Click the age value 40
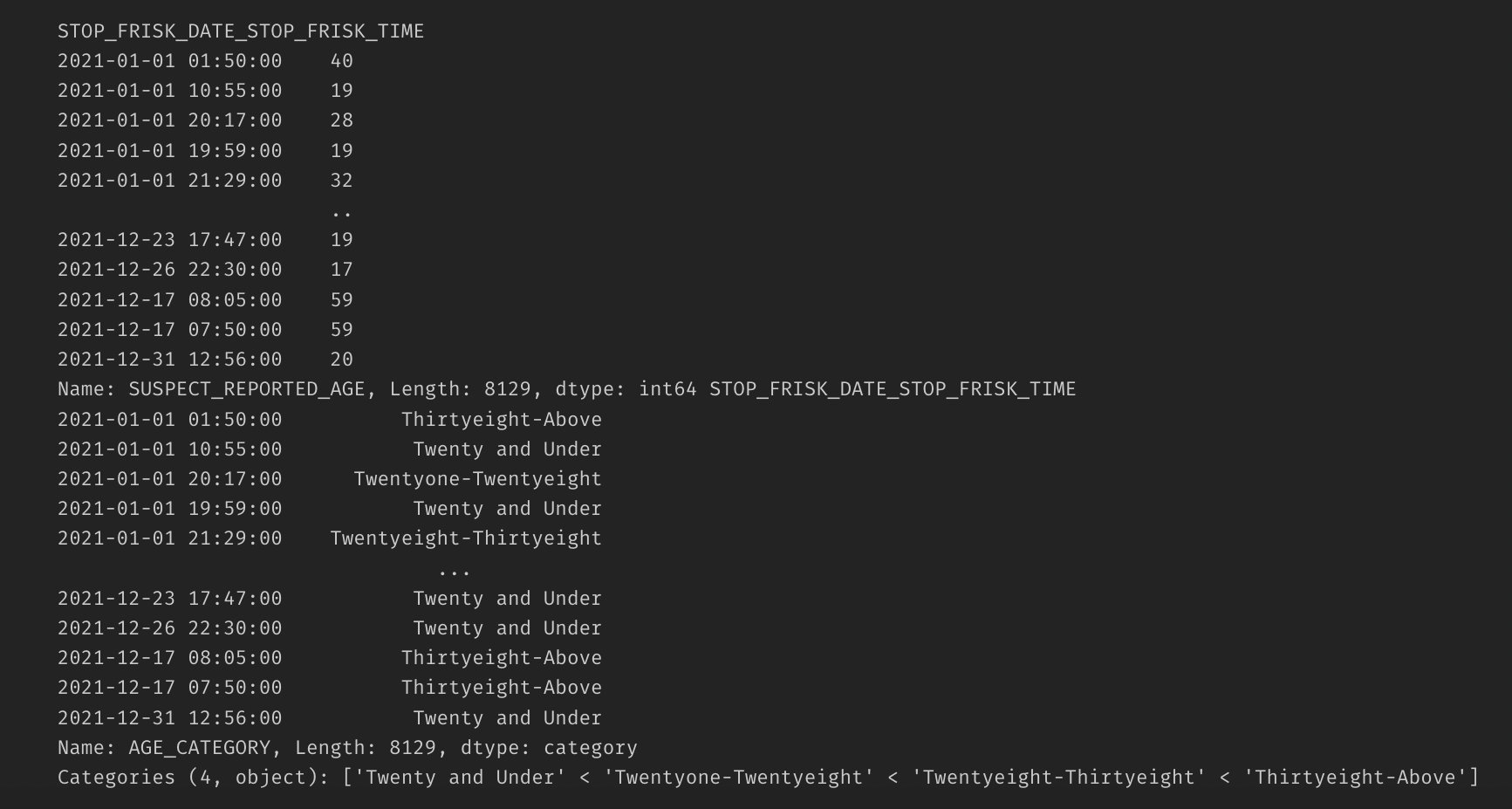This screenshot has width=1512, height=809. tap(341, 61)
